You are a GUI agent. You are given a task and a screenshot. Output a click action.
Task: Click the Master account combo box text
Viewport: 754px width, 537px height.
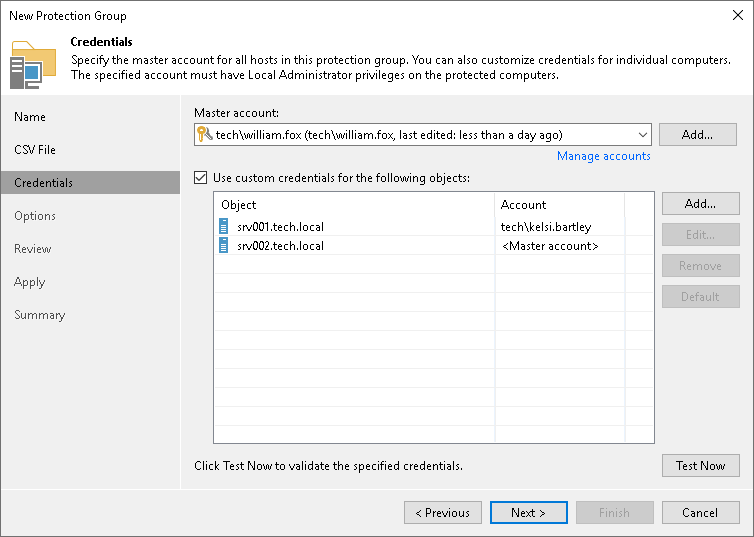click(x=389, y=135)
